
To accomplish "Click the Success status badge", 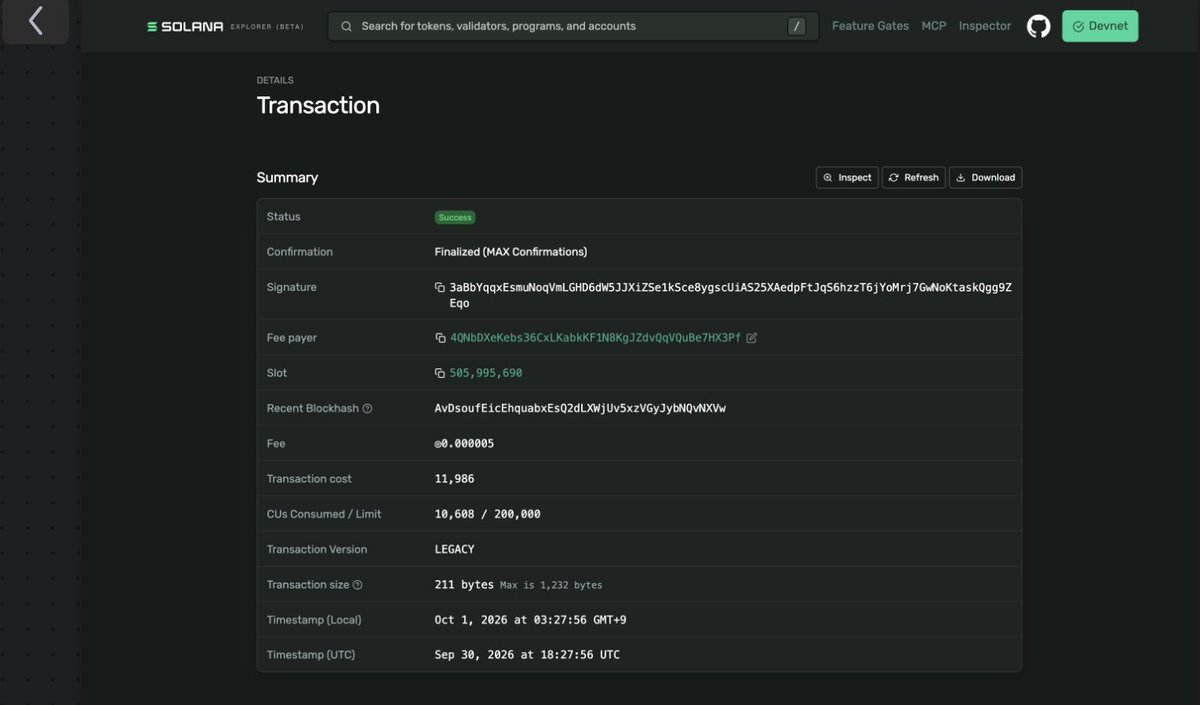I will pos(455,217).
